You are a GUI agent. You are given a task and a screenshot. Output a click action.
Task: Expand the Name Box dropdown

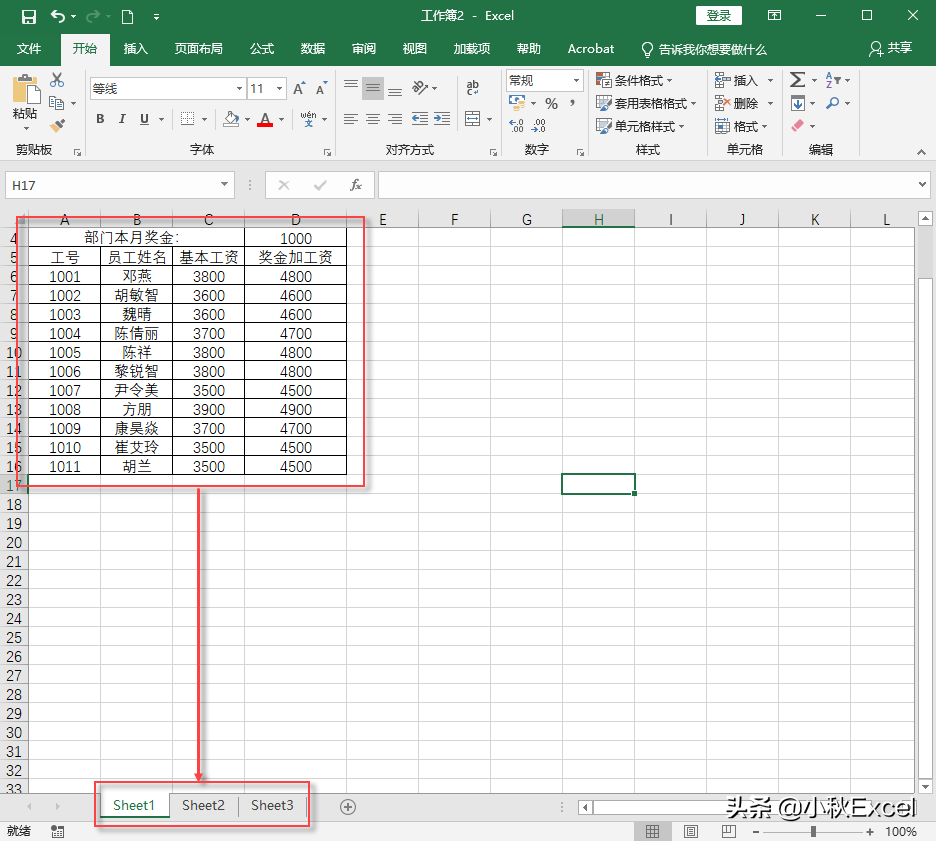[x=224, y=184]
